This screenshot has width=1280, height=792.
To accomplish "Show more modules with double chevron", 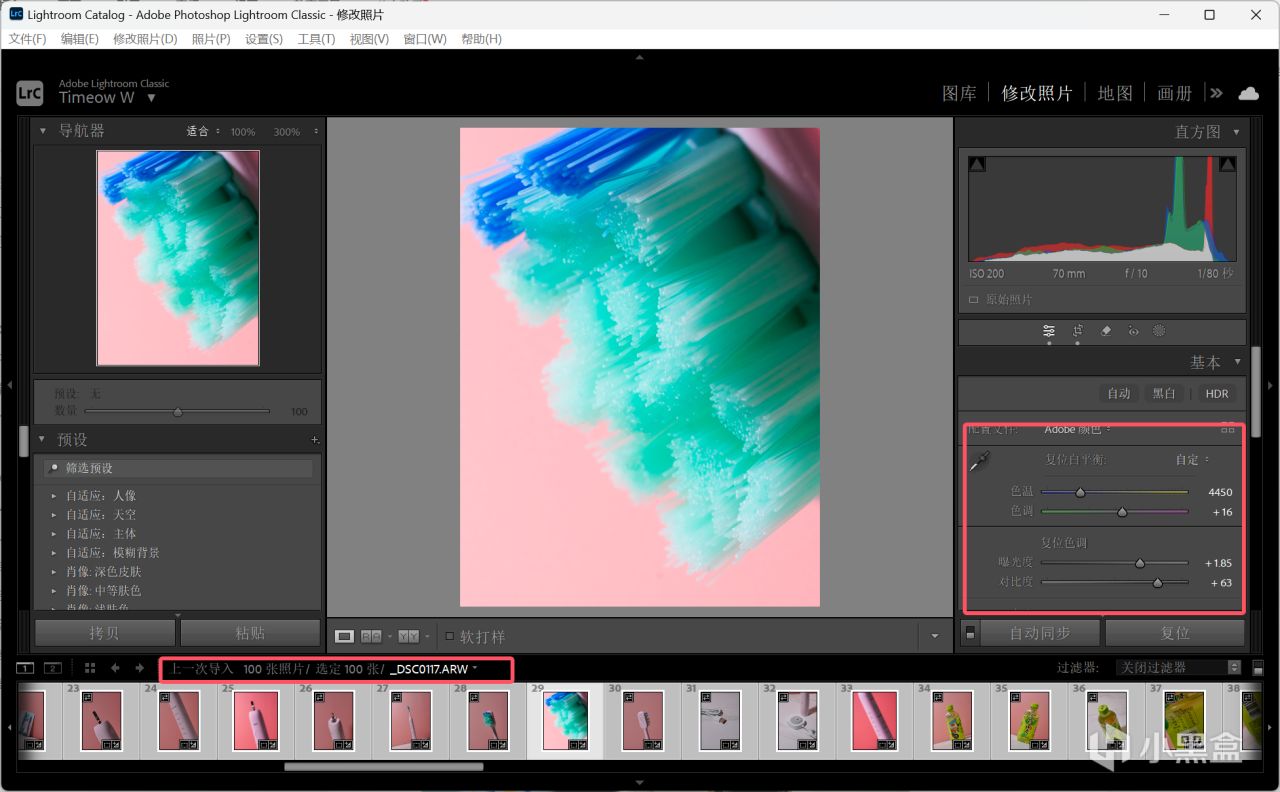I will 1216,93.
